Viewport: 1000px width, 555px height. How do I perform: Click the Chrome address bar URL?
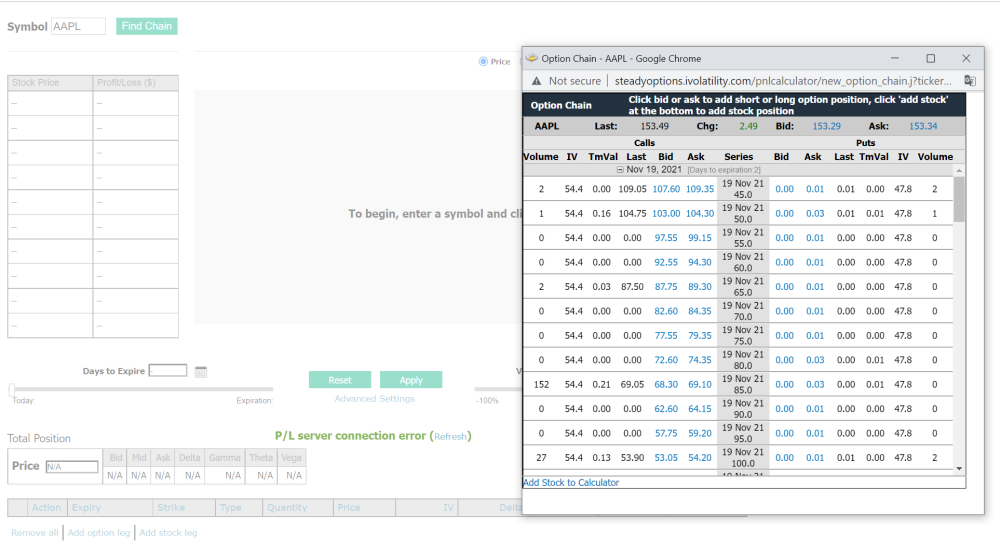pyautogui.click(x=783, y=81)
